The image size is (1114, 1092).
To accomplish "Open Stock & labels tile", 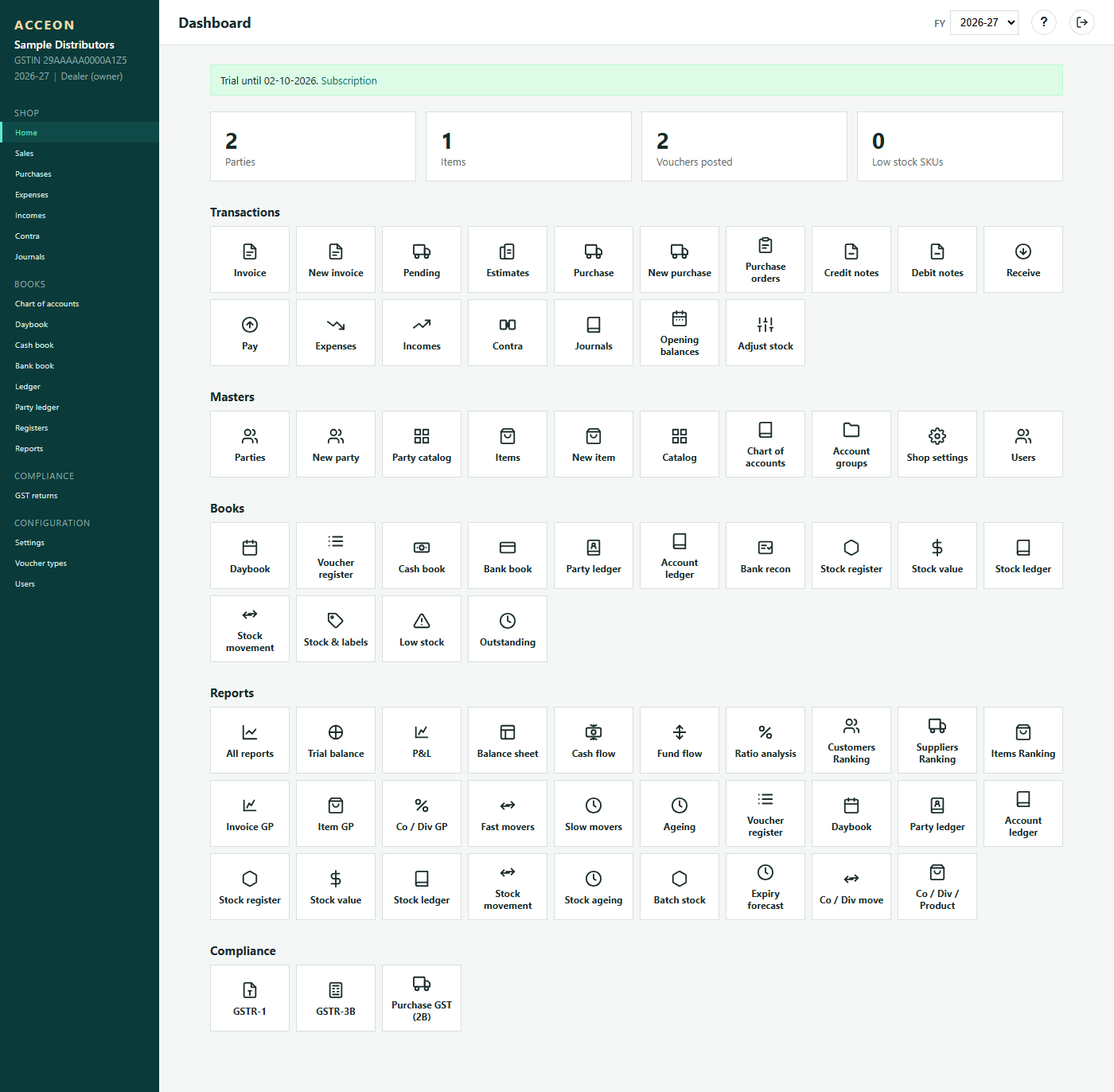I will [x=336, y=629].
